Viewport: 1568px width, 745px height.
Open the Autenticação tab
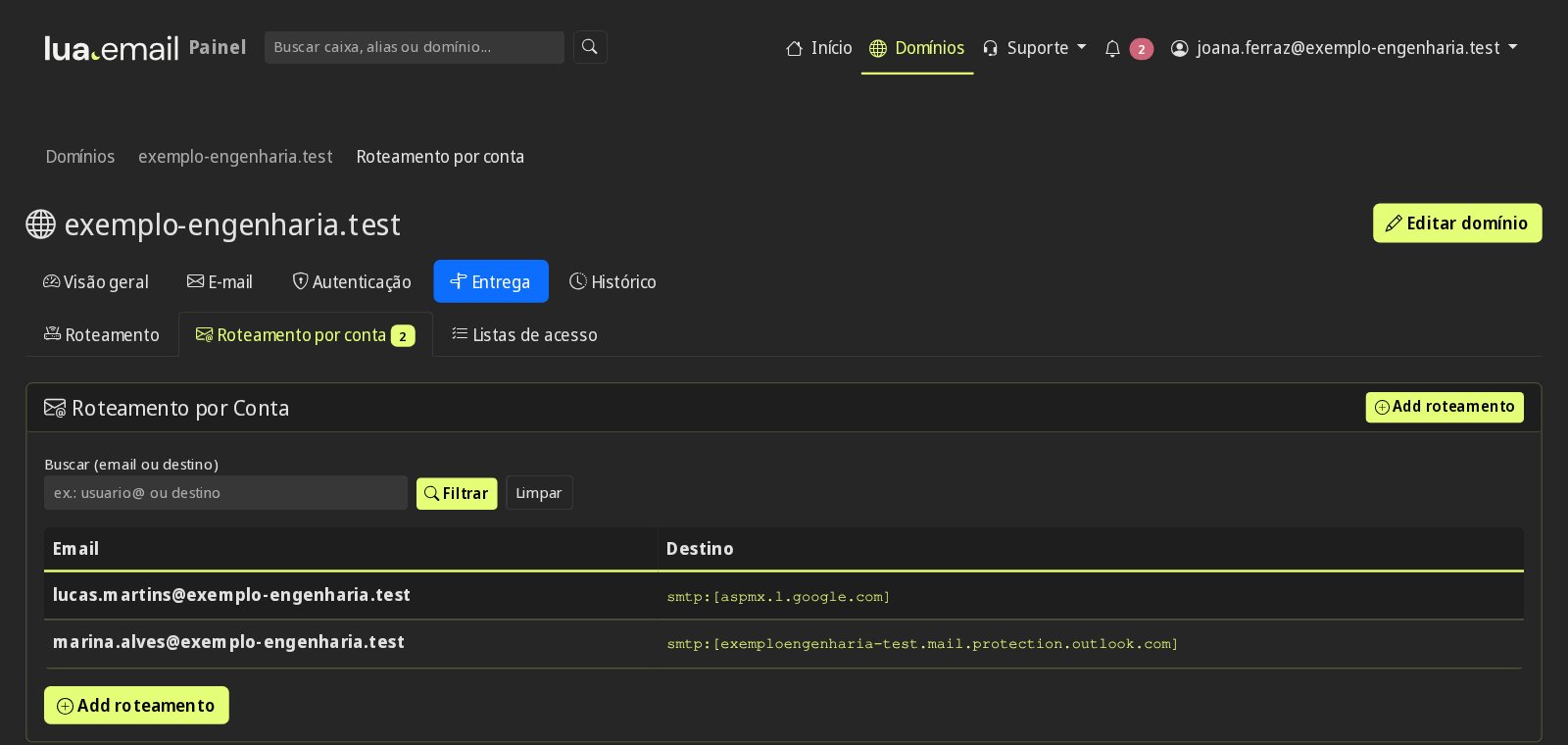click(352, 282)
